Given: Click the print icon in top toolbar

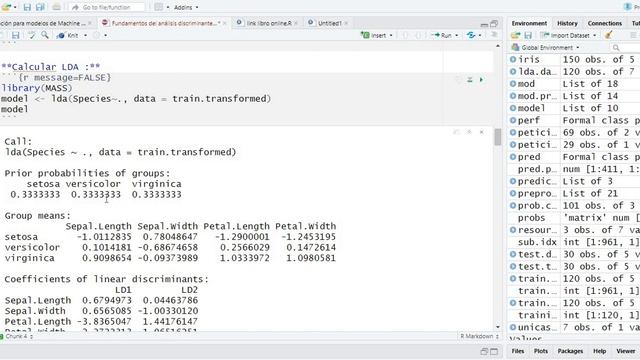Looking at the screenshot, I should point(56,7).
